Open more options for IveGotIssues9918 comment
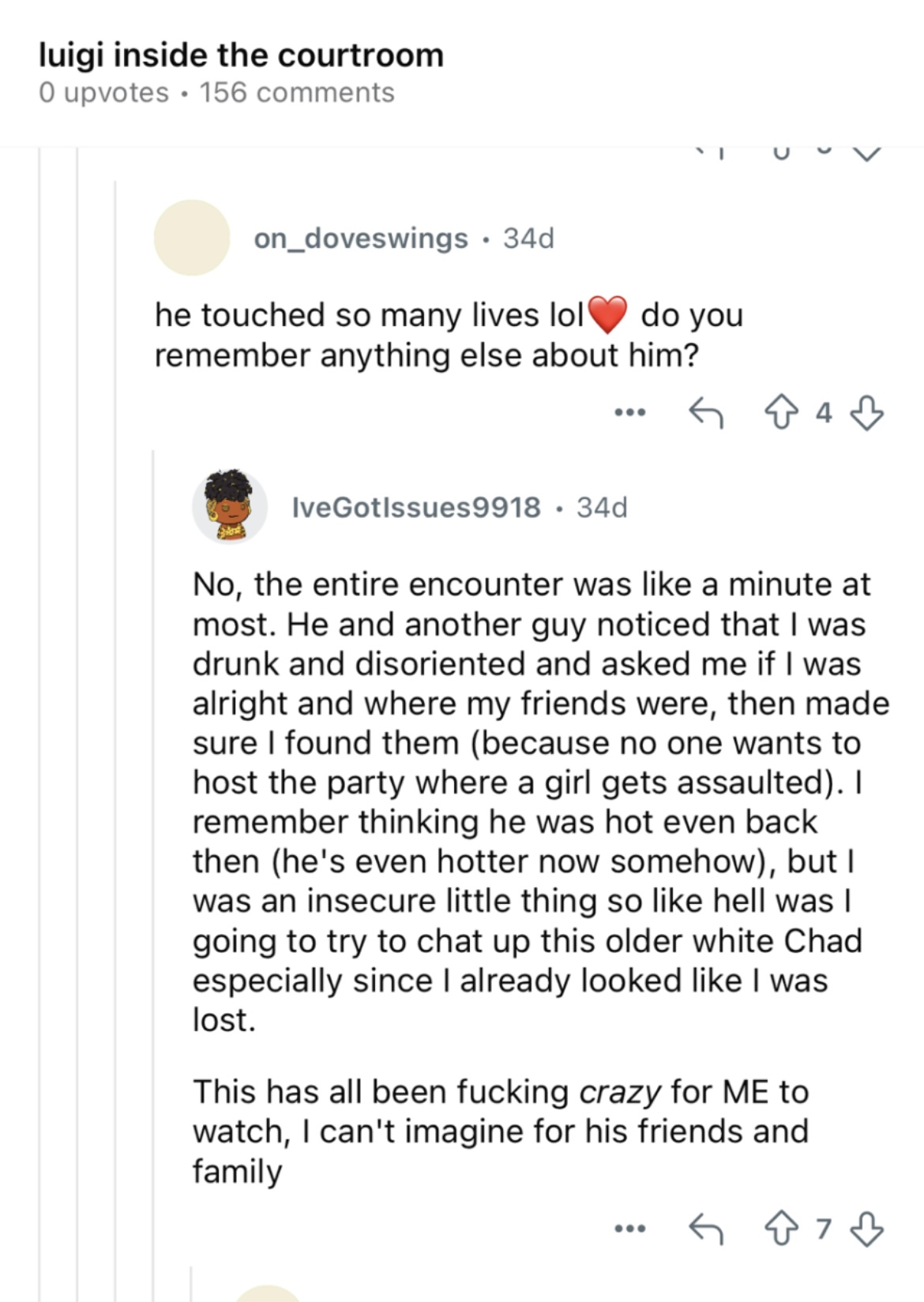This screenshot has width=924, height=1302. [x=630, y=1229]
